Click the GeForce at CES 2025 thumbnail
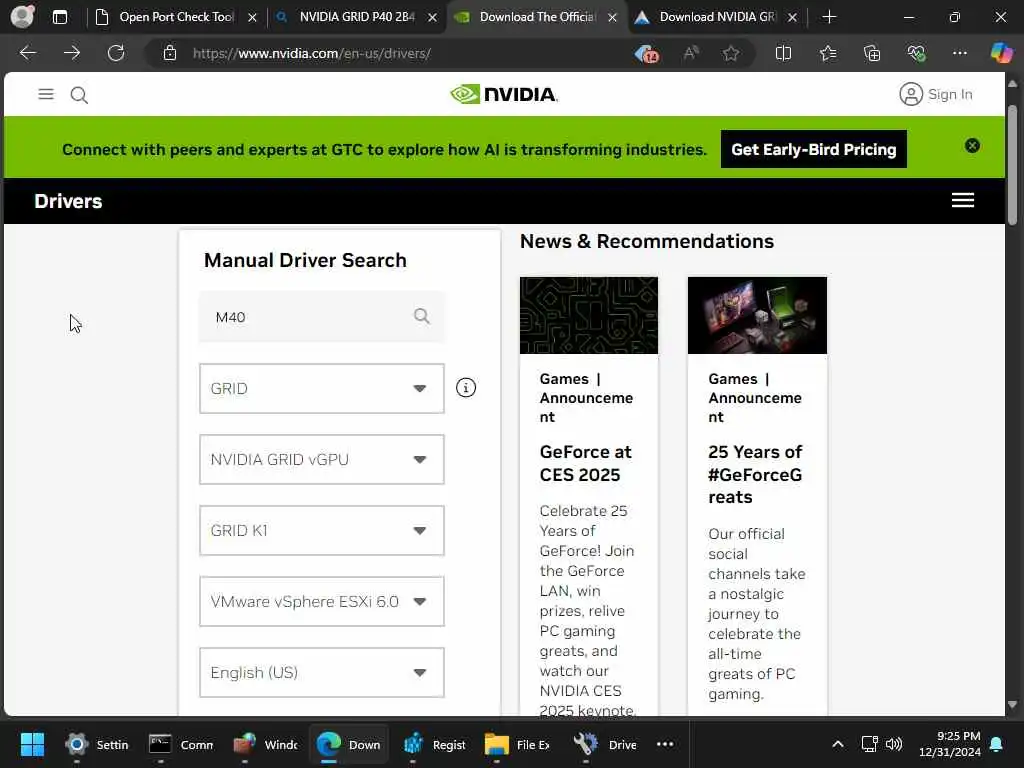 [x=589, y=315]
